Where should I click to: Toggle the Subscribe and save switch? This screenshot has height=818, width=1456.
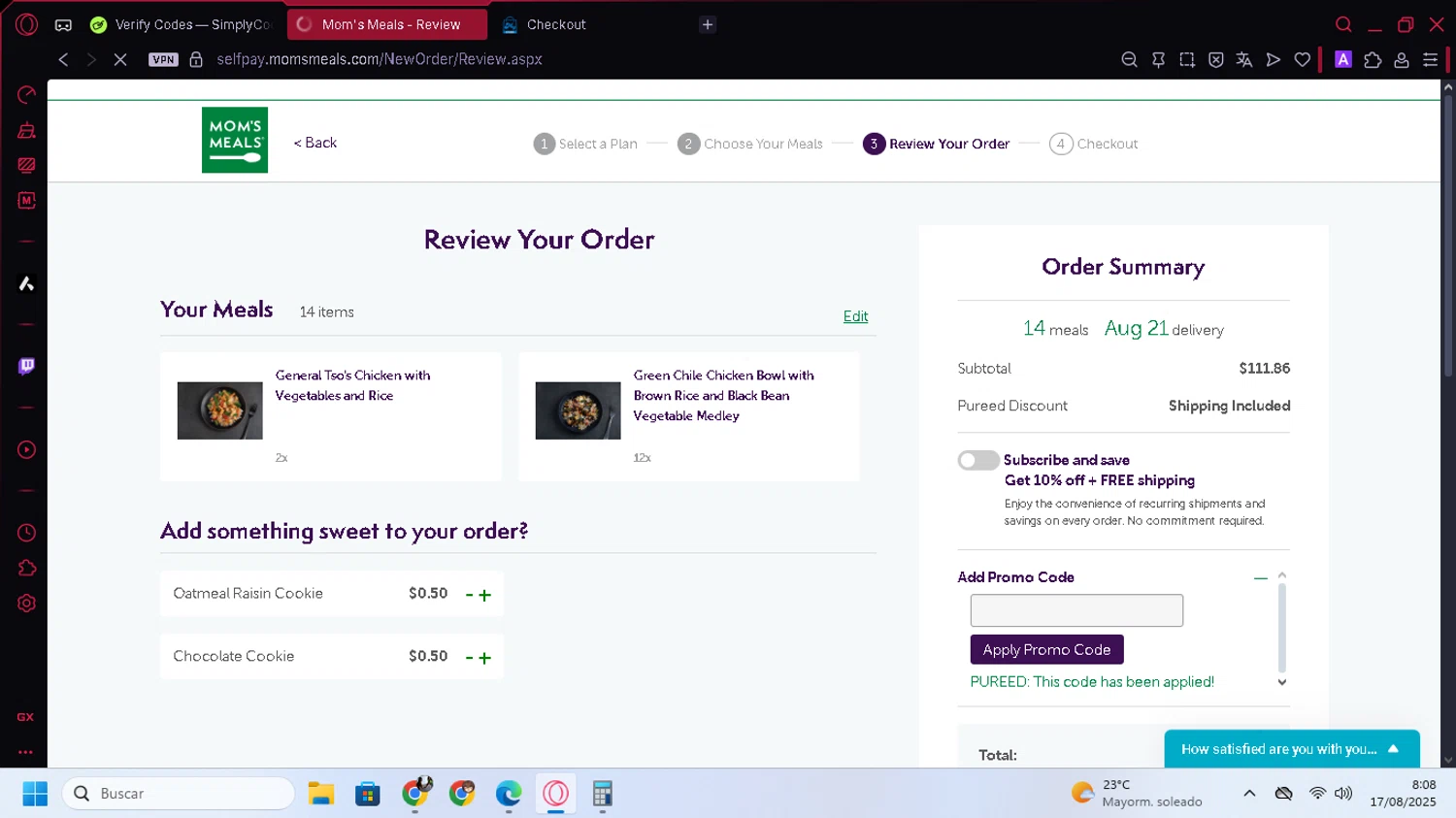pyautogui.click(x=977, y=460)
